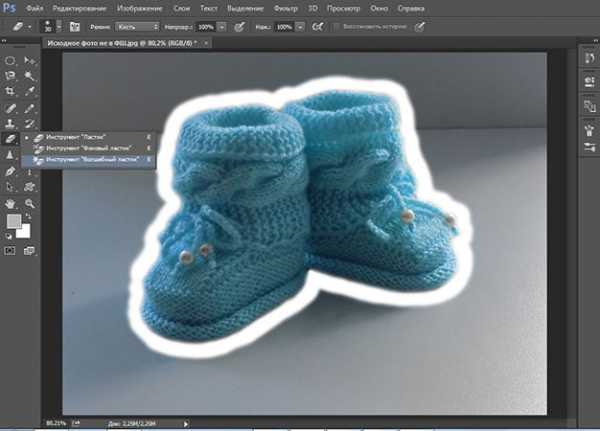Viewport: 600px width, 431px height.
Task: Select the Lasso tool
Action: (x=11, y=76)
